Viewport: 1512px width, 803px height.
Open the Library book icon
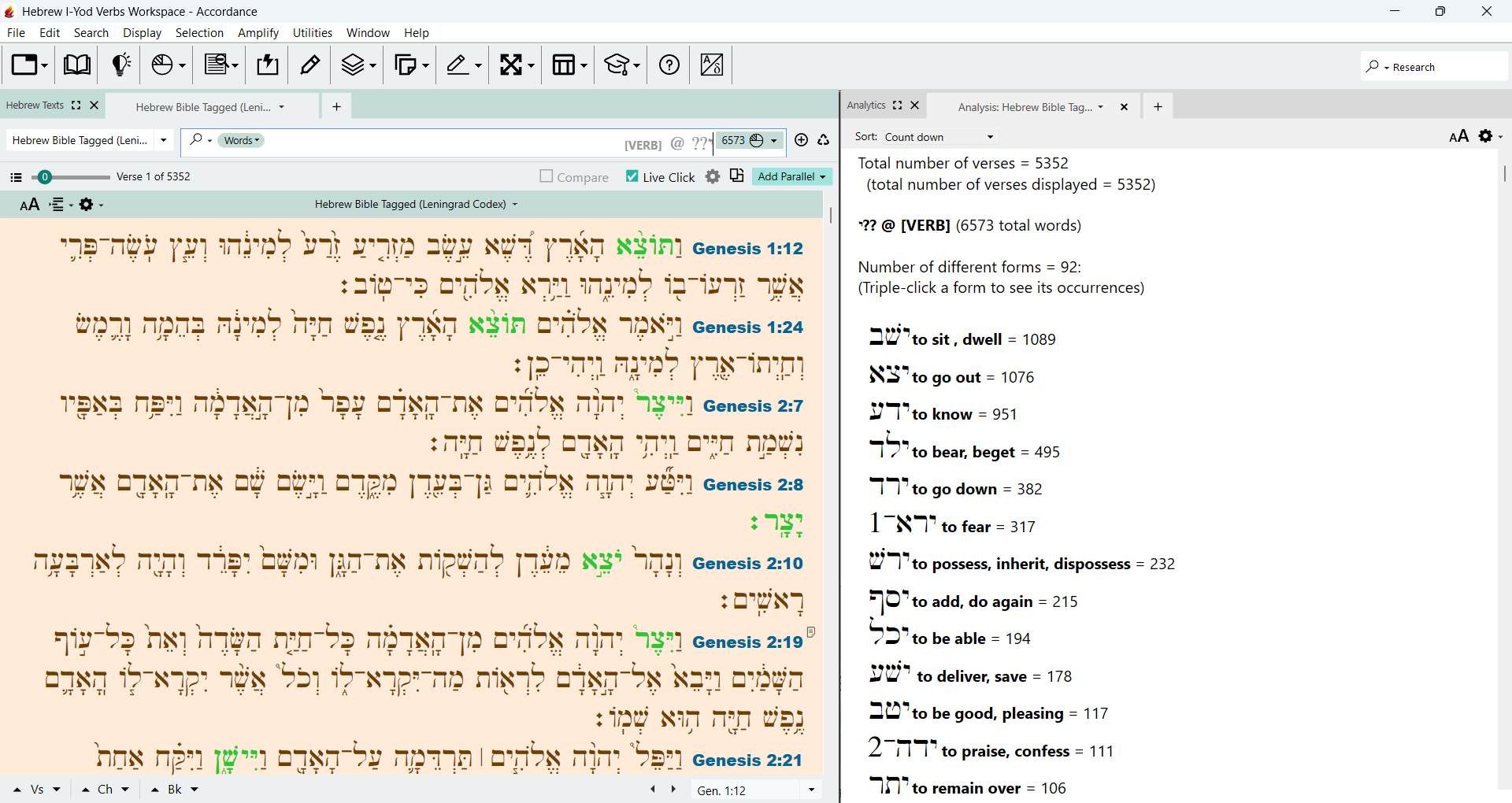[x=76, y=65]
